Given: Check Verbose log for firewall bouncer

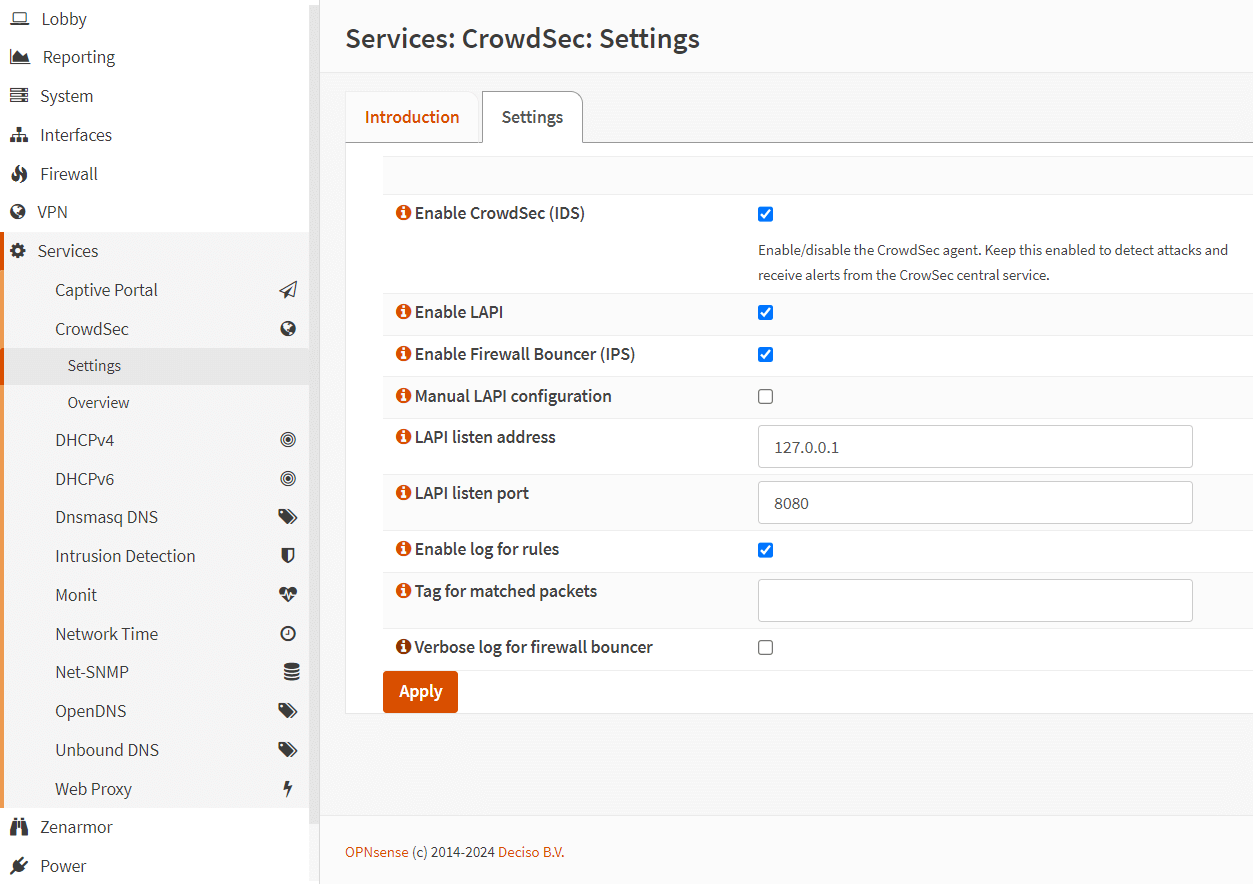Looking at the screenshot, I should point(765,648).
